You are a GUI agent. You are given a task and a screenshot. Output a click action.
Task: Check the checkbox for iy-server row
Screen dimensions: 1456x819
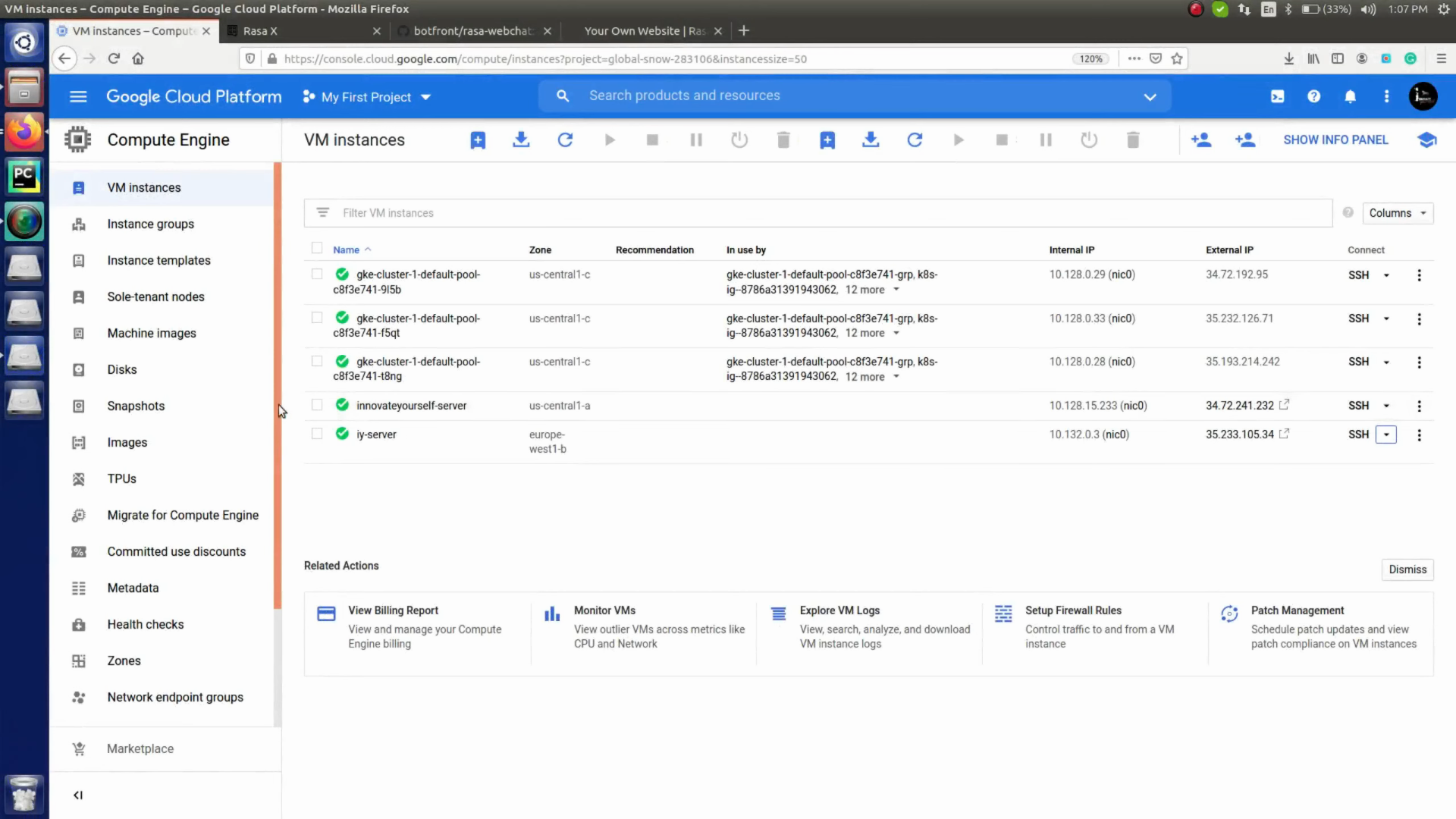[x=316, y=434]
